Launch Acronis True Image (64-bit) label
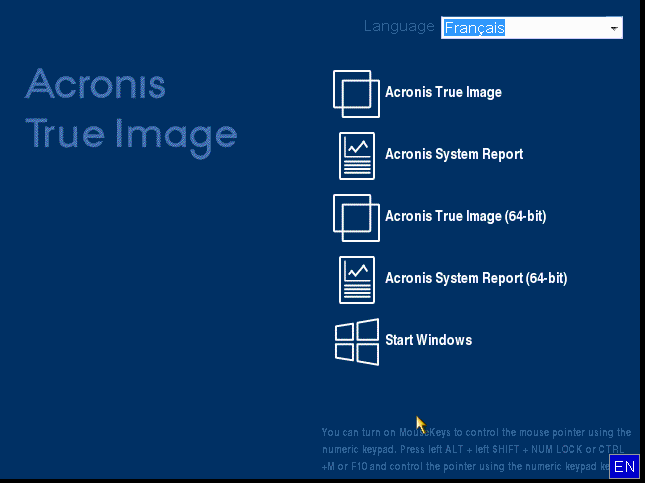 pos(466,216)
